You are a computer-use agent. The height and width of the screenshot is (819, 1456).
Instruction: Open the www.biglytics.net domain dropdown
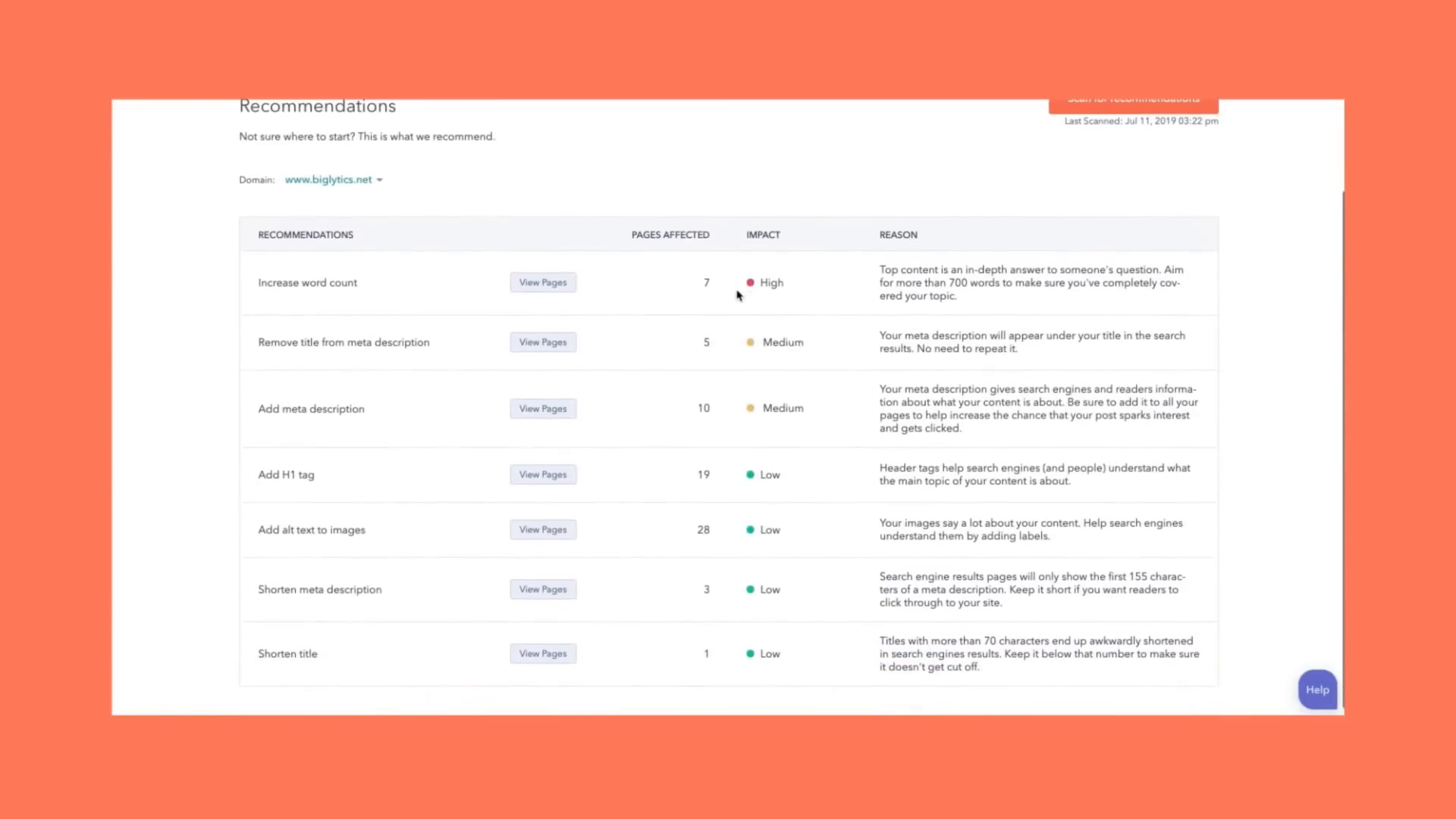coord(328,180)
